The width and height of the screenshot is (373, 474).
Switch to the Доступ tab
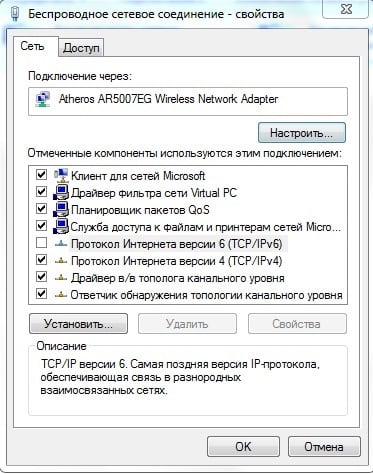[81, 48]
